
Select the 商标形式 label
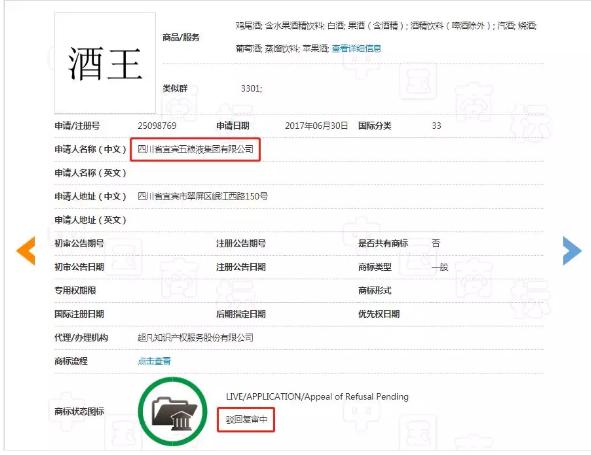[375, 290]
